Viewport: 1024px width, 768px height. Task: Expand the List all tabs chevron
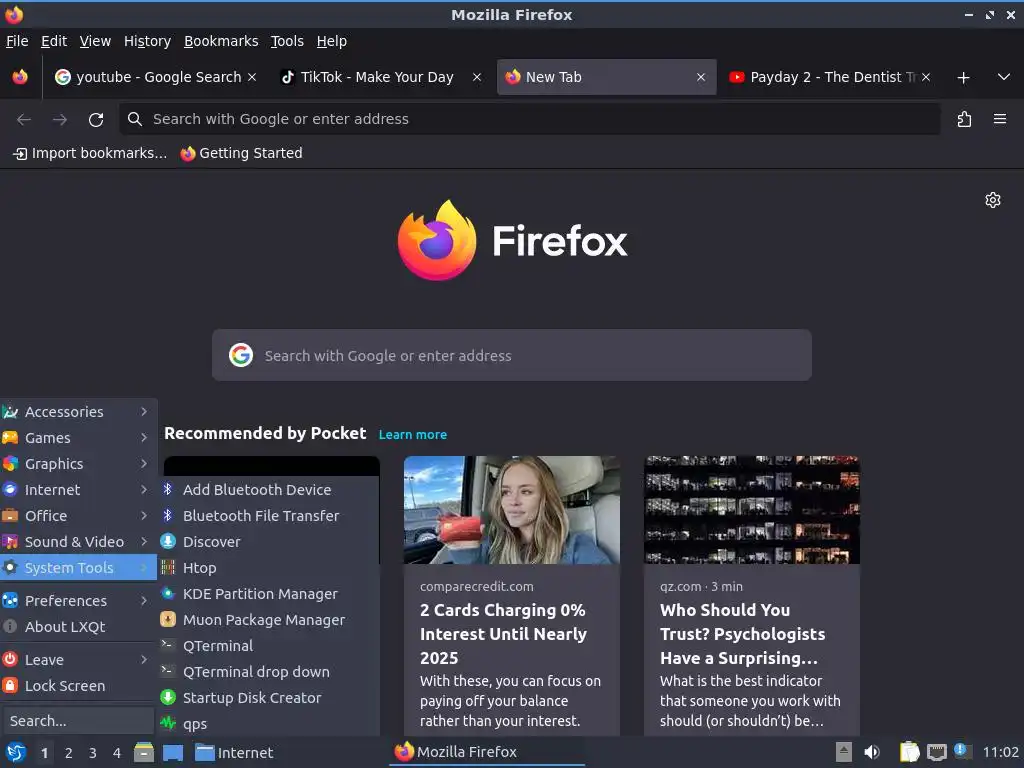1004,77
